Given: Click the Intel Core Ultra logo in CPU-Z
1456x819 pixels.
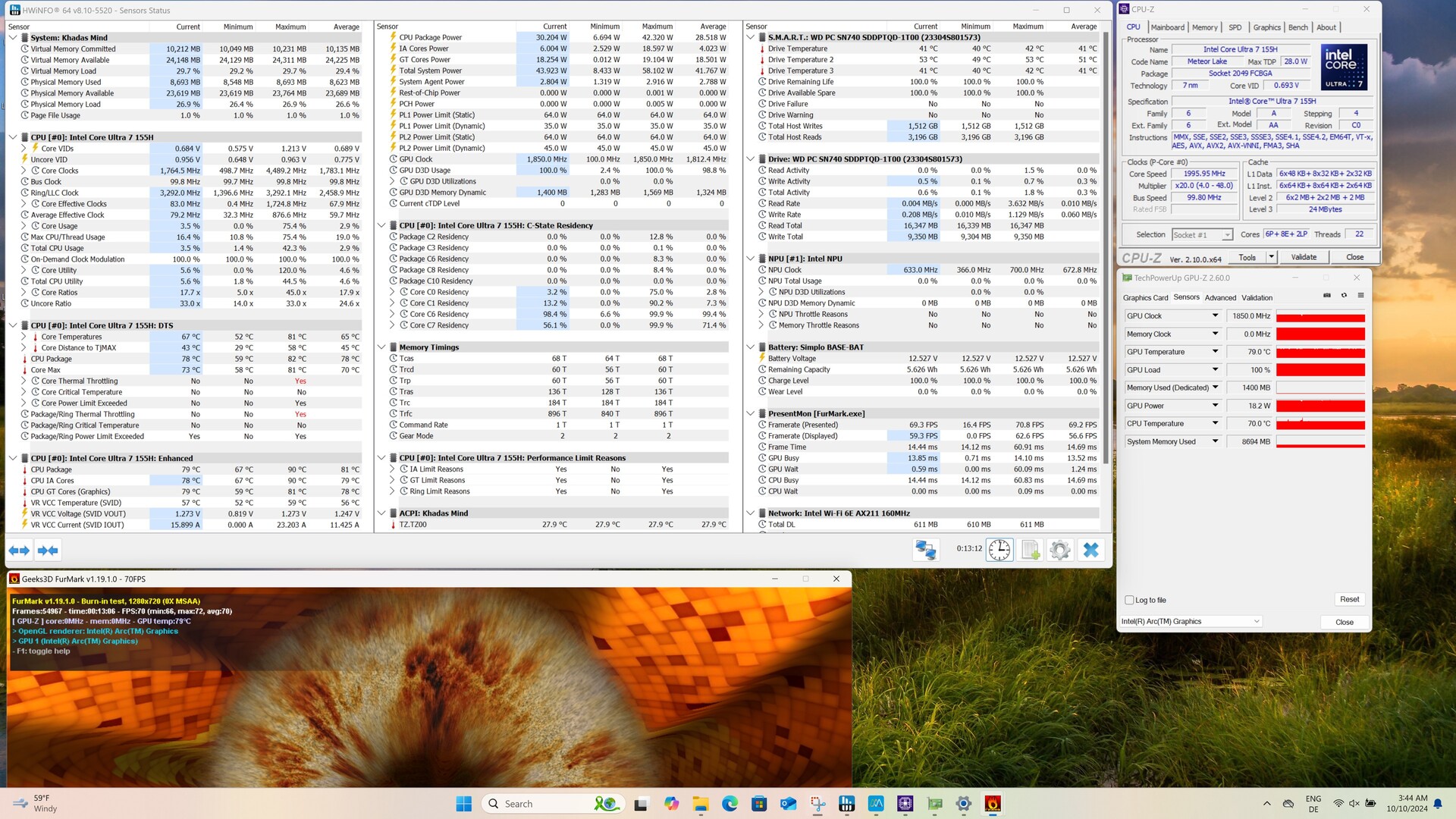Looking at the screenshot, I should click(x=1344, y=67).
